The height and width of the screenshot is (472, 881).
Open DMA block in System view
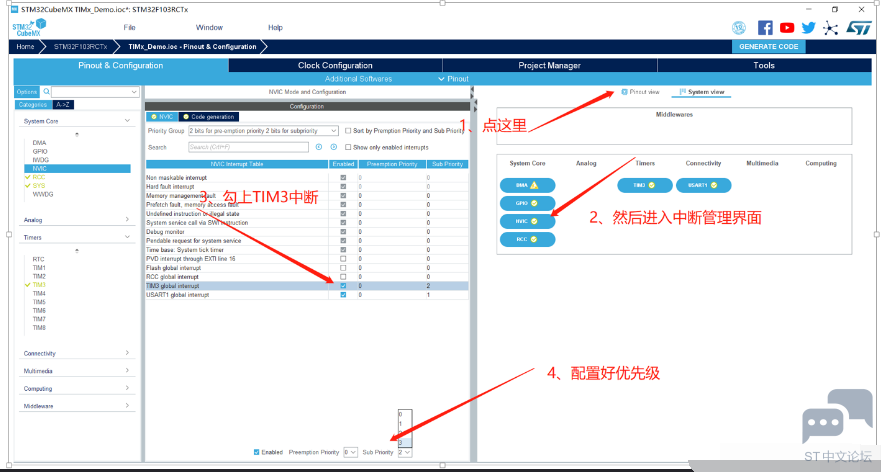[x=527, y=185]
